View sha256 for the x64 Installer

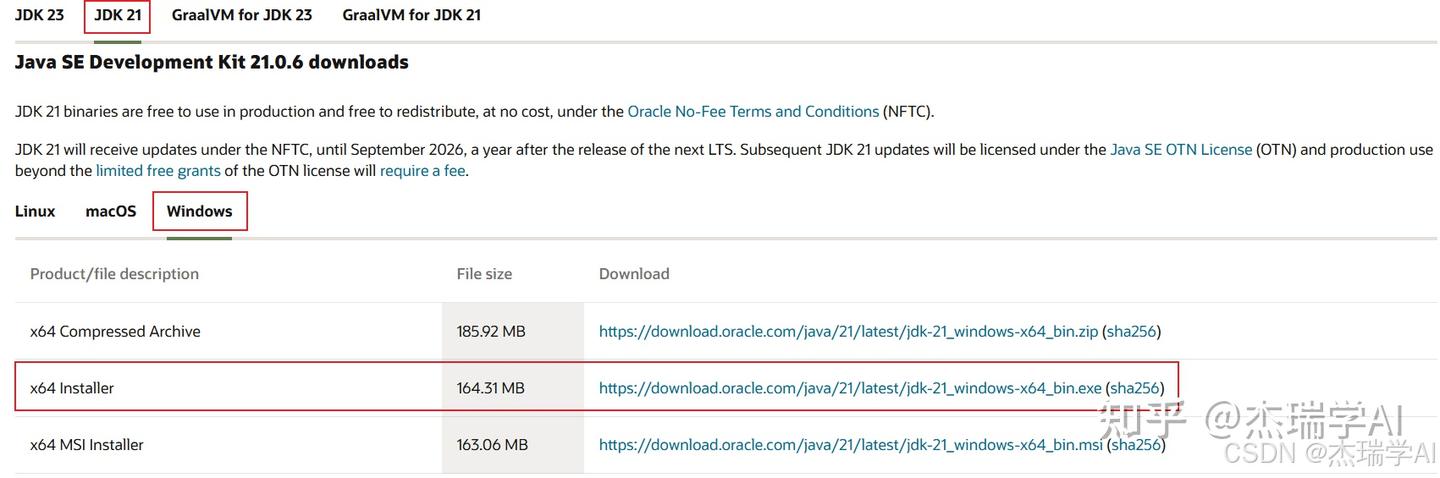pos(1135,388)
